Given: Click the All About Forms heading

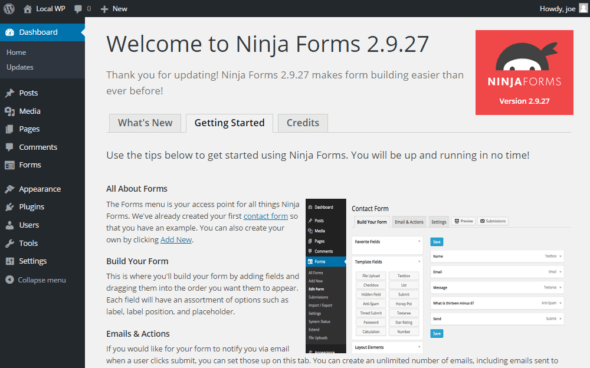Looking at the screenshot, I should point(137,189).
